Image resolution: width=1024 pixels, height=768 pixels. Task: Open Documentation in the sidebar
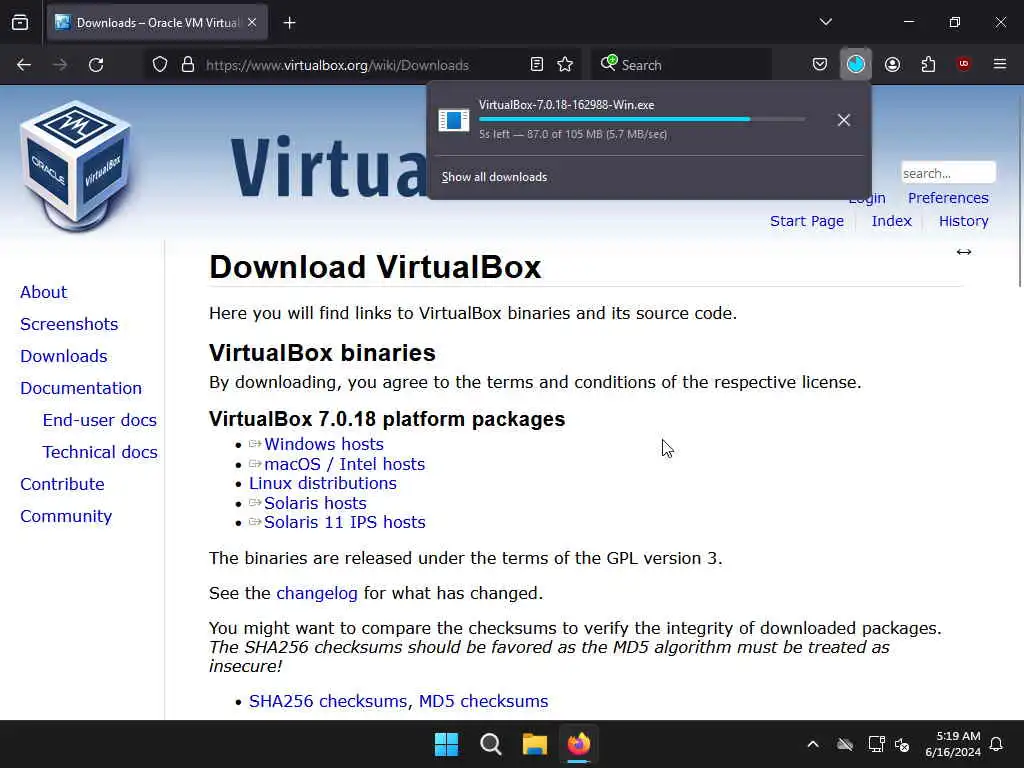click(x=81, y=388)
